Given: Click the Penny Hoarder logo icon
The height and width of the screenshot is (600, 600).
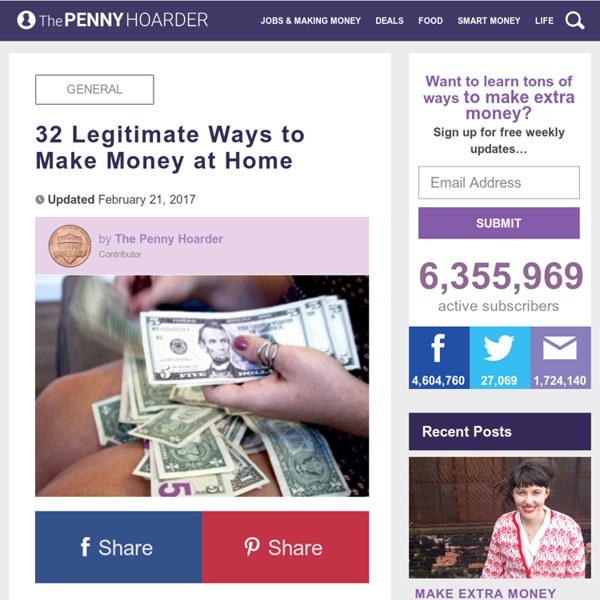Looking at the screenshot, I should 26,20.
